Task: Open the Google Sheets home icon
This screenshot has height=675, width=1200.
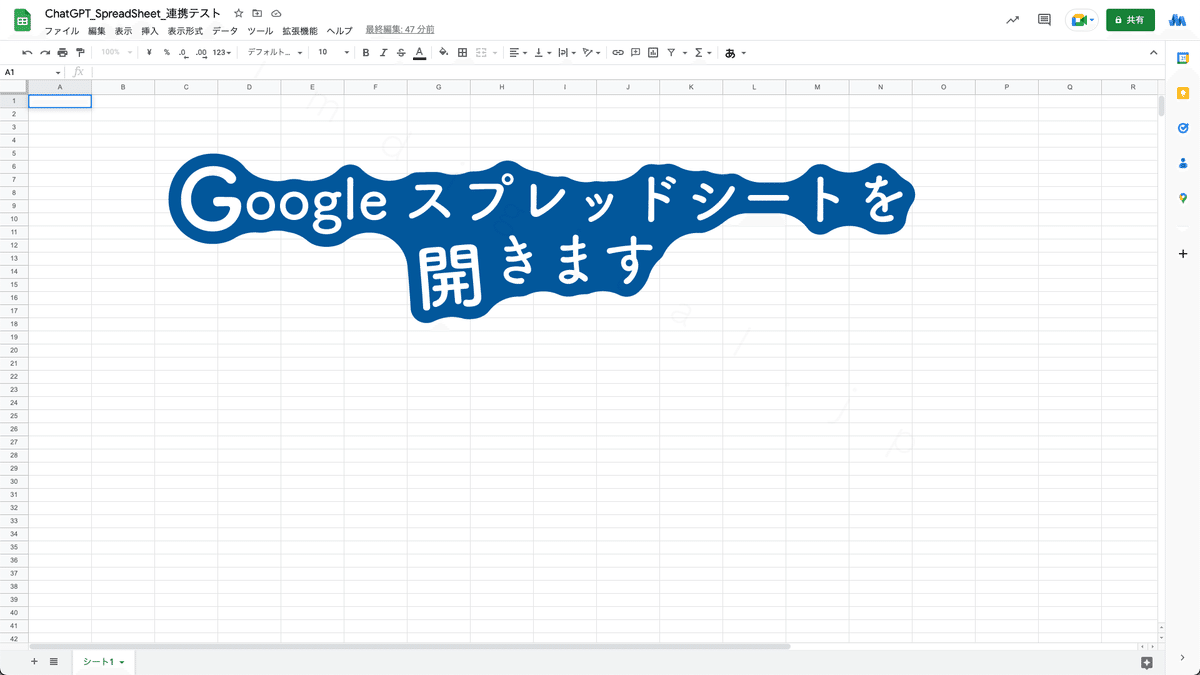Action: pyautogui.click(x=23, y=20)
